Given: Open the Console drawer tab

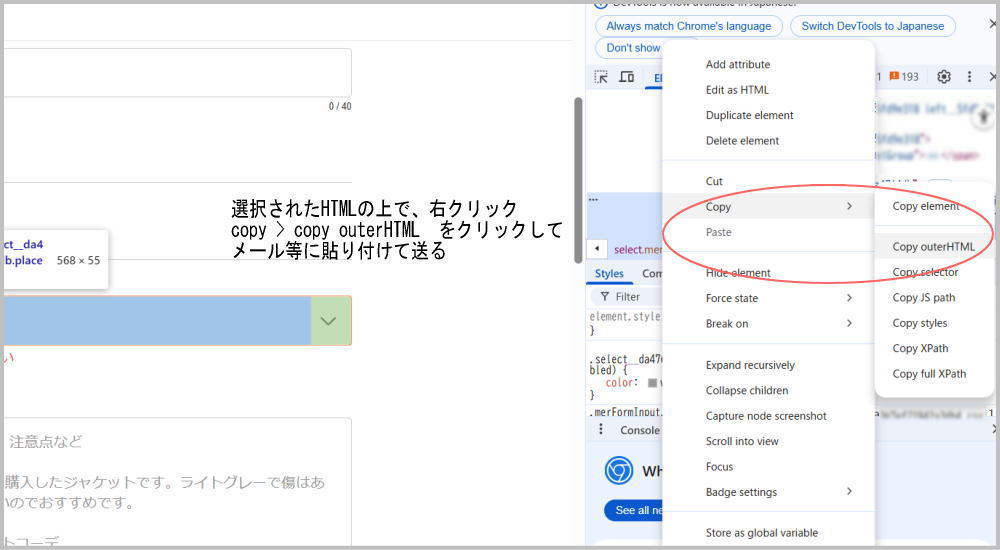Looking at the screenshot, I should pos(640,430).
